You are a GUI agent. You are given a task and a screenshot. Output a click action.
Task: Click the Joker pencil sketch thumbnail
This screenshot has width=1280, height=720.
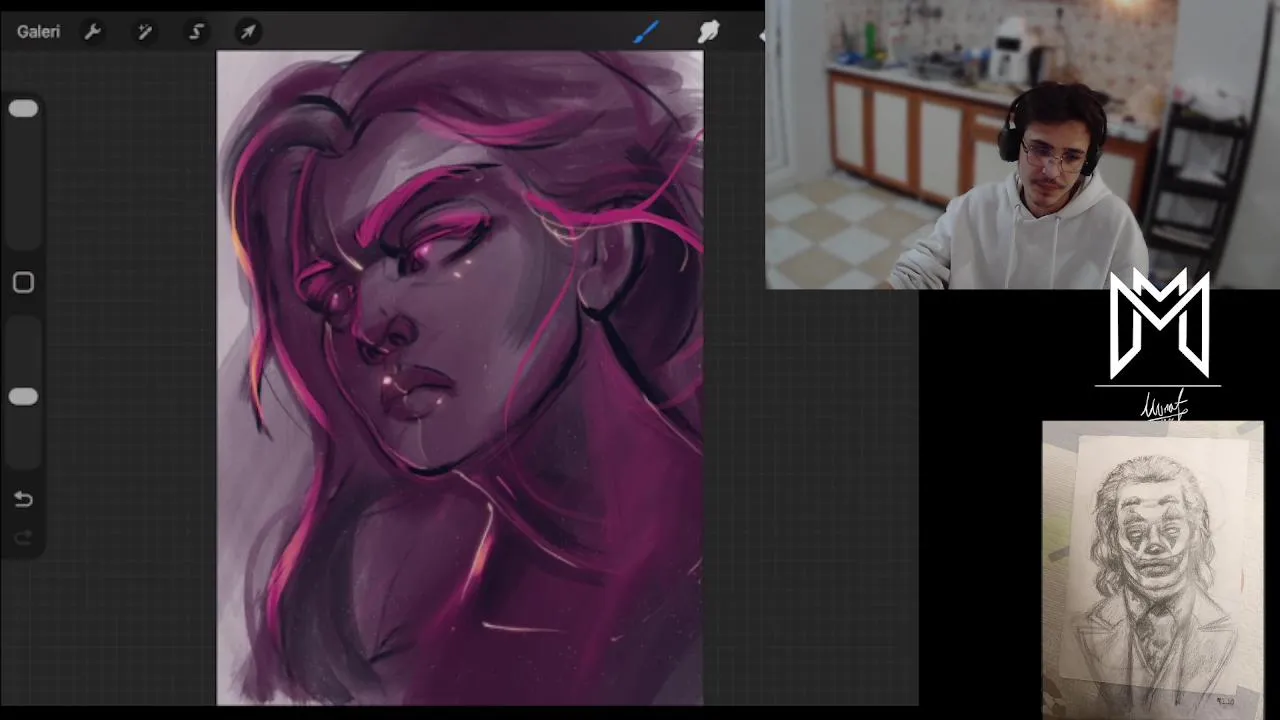(1153, 570)
